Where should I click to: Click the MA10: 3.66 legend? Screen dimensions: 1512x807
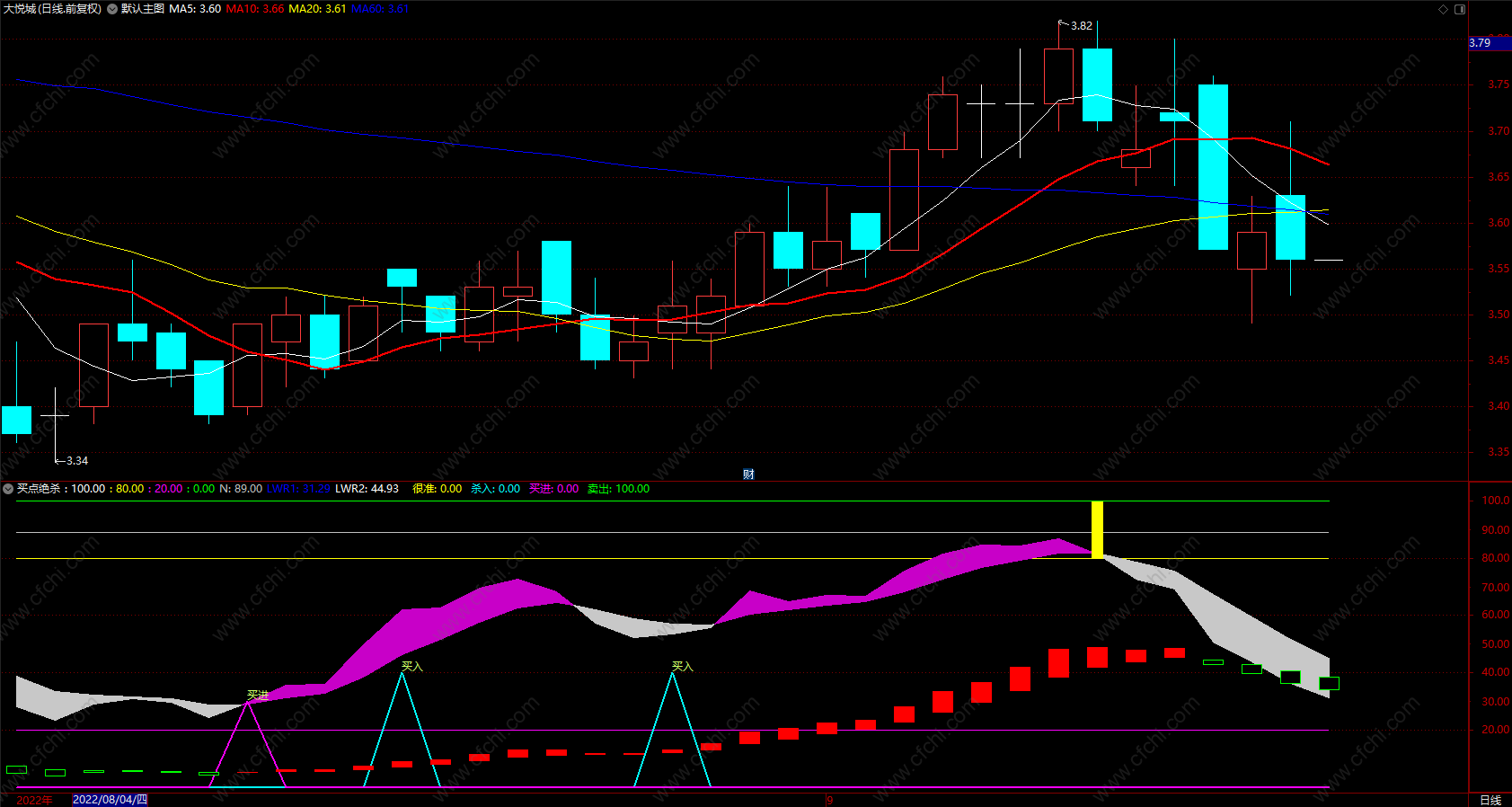(x=255, y=9)
